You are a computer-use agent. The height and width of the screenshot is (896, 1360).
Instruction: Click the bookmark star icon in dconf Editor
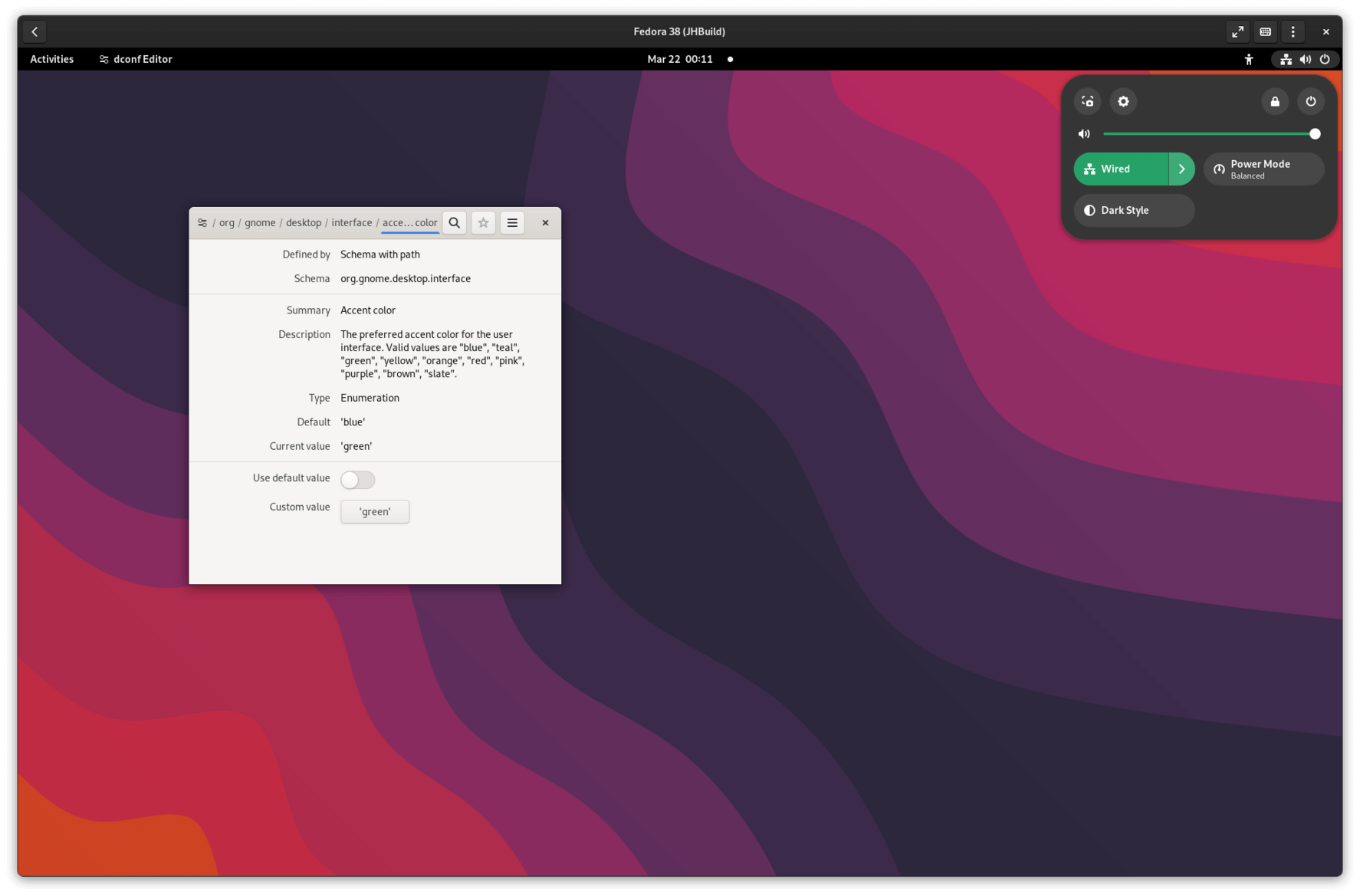click(483, 222)
